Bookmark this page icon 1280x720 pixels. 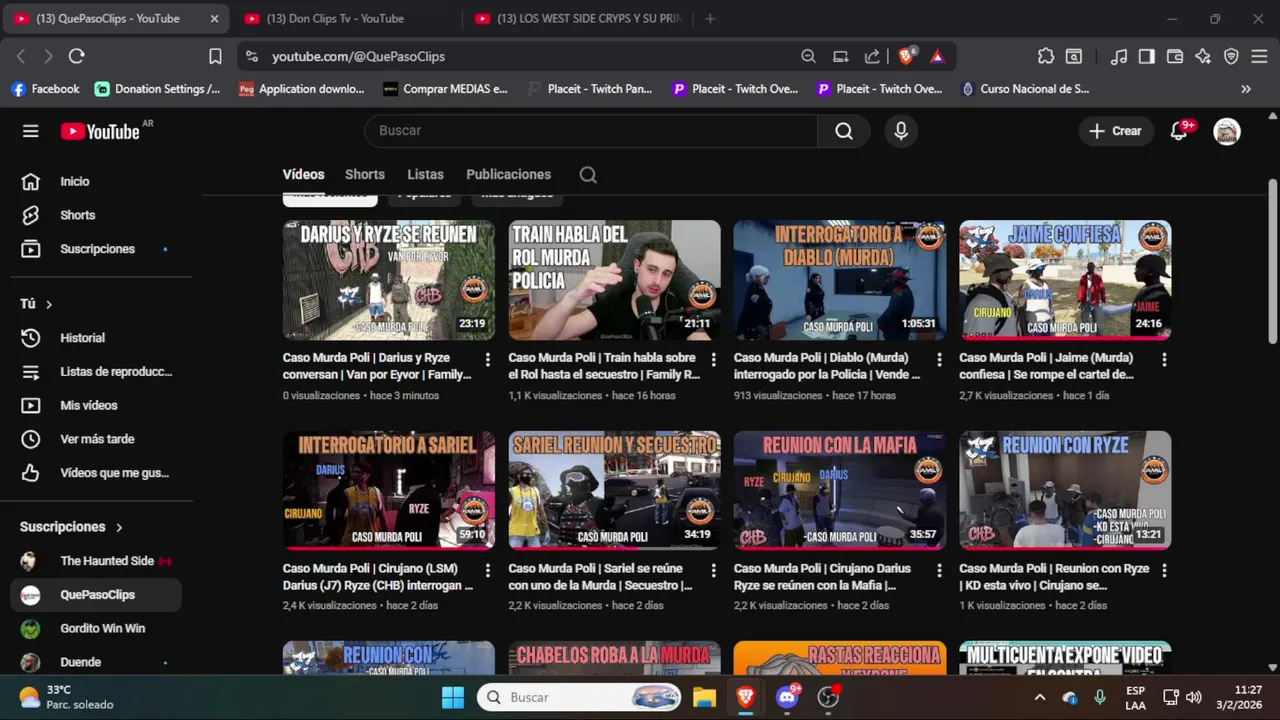215,57
